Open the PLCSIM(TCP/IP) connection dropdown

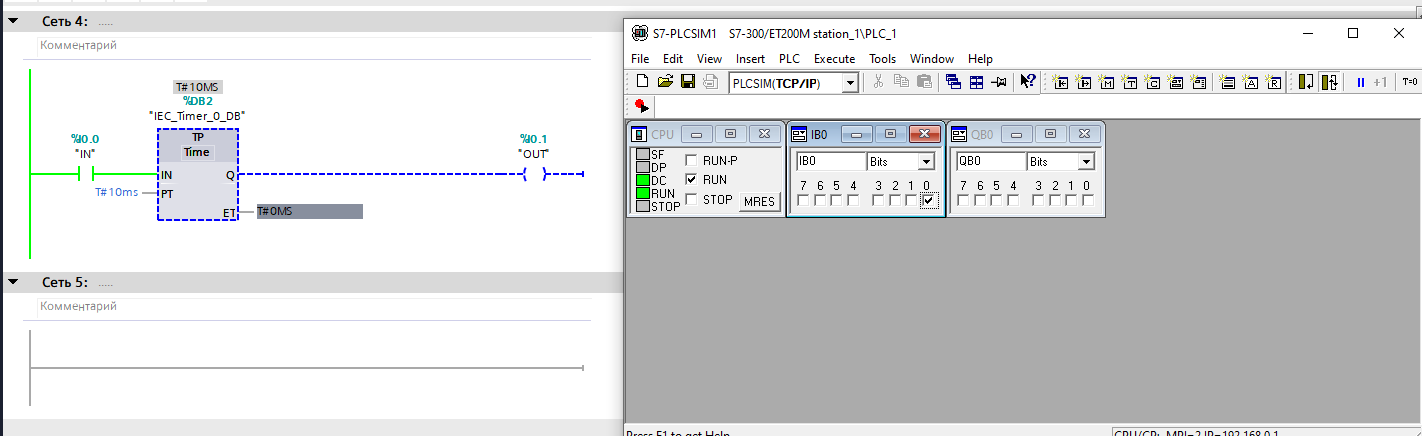850,83
